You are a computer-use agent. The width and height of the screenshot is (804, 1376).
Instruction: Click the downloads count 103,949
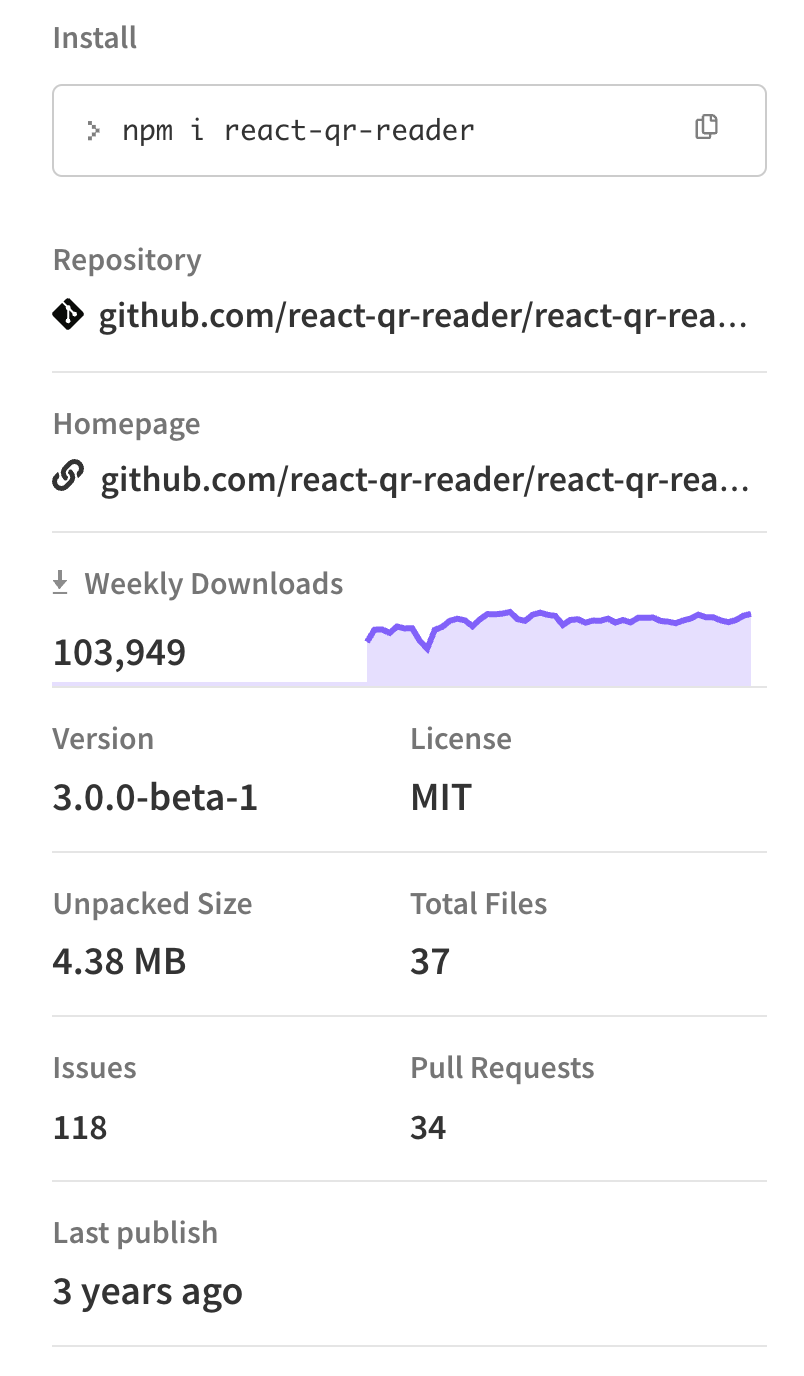pos(119,652)
